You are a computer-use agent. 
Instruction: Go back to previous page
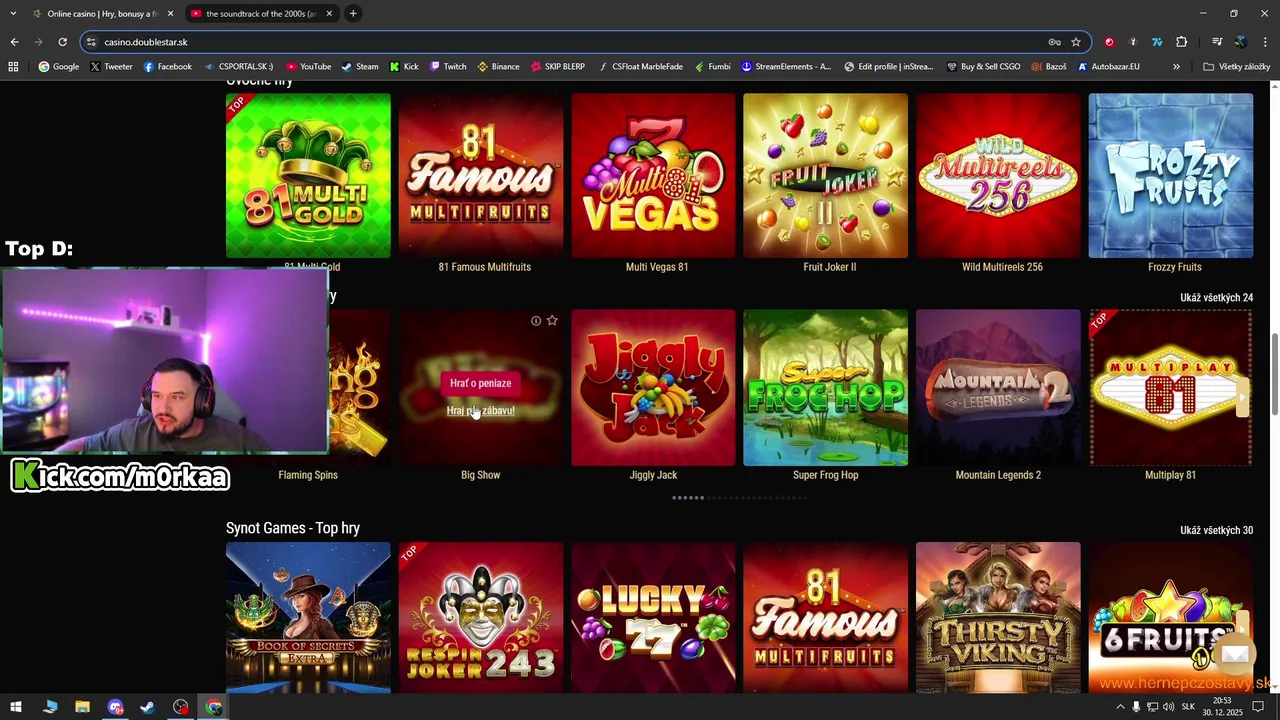click(x=14, y=42)
